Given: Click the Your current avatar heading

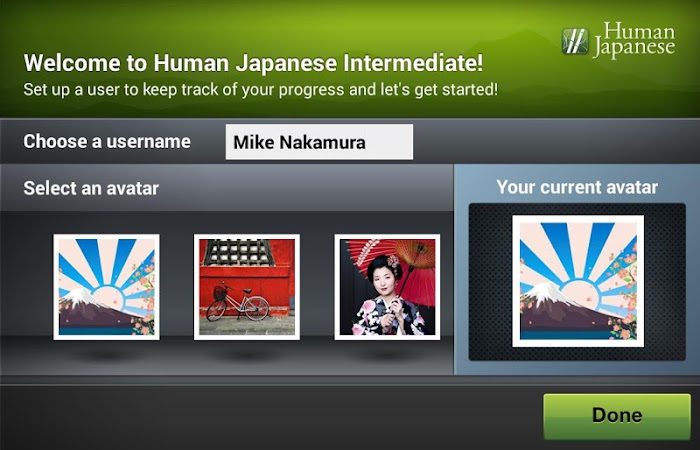Looking at the screenshot, I should [577, 187].
